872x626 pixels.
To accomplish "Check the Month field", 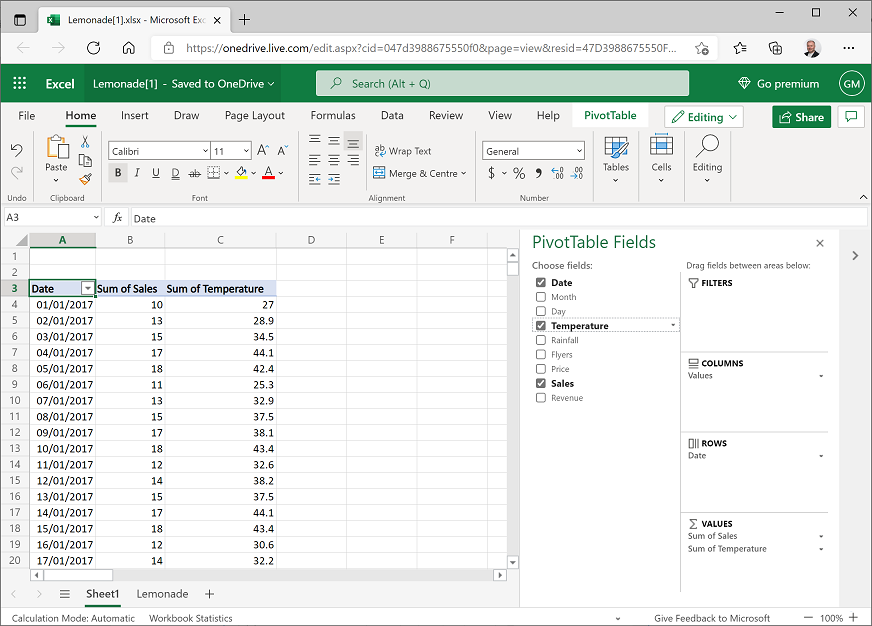I will click(x=539, y=297).
